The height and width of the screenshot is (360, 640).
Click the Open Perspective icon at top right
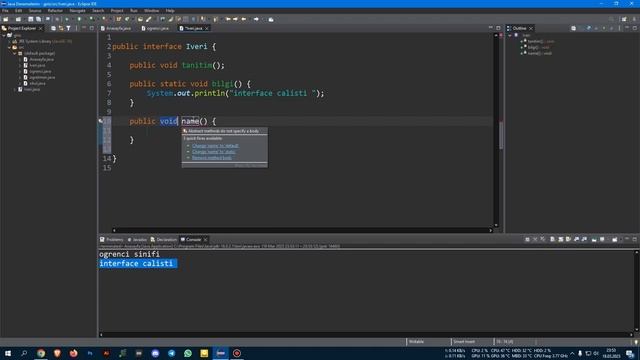tap(624, 19)
